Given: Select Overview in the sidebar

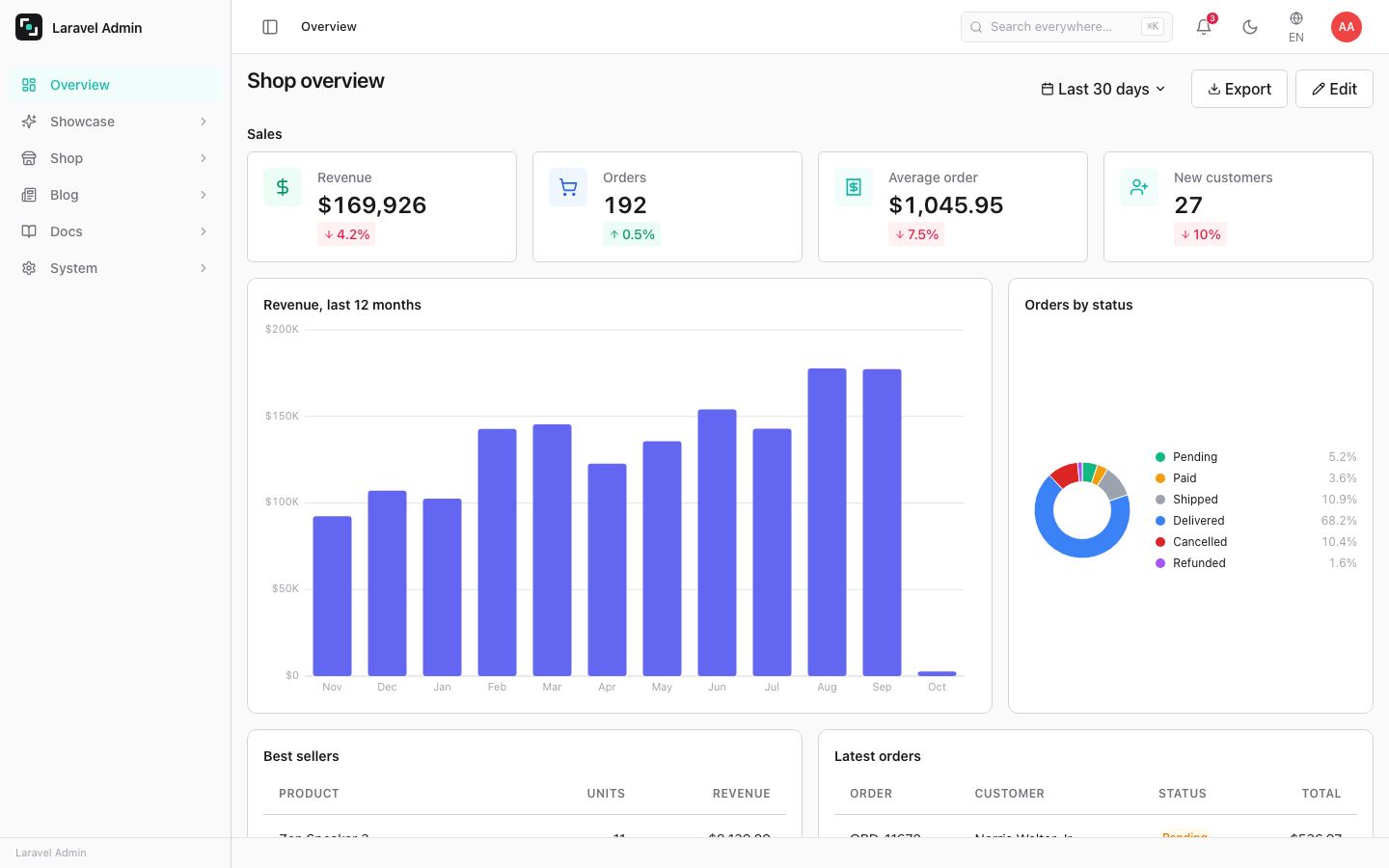Looking at the screenshot, I should coord(116,85).
